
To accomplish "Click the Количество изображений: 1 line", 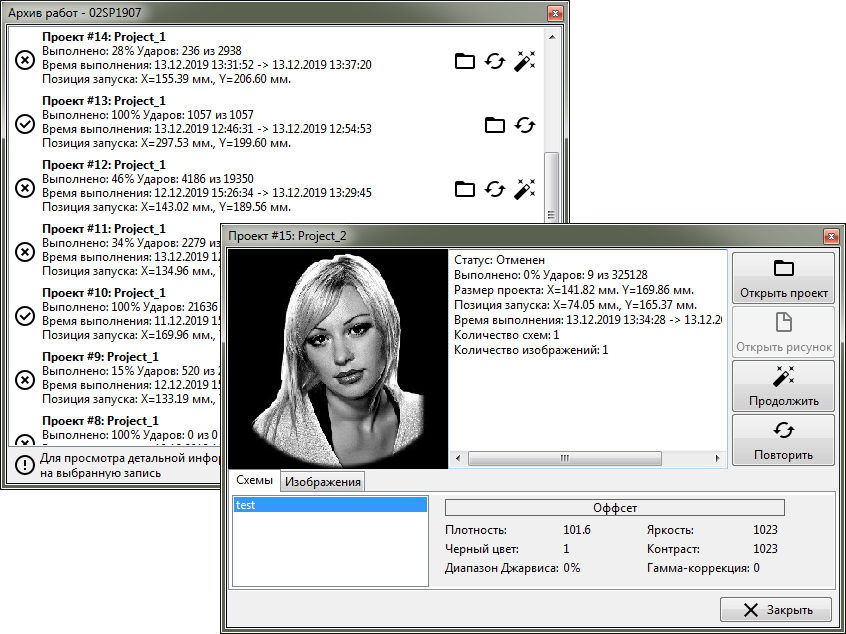I will [x=531, y=350].
